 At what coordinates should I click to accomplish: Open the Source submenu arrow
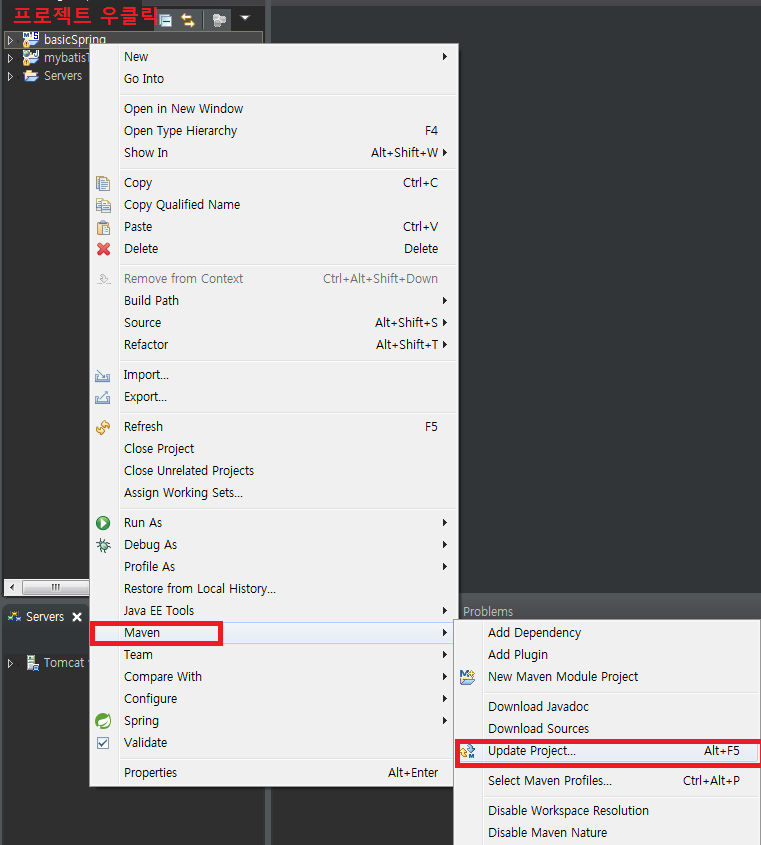pos(445,323)
